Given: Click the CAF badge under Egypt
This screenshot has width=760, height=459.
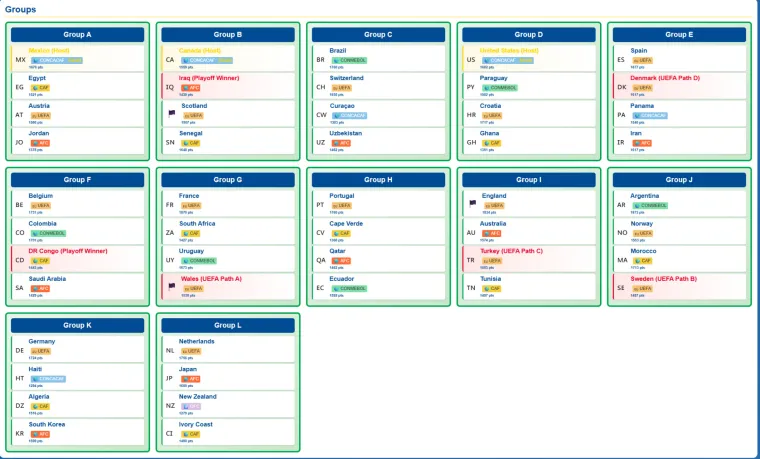Looking at the screenshot, I should click(39, 88).
